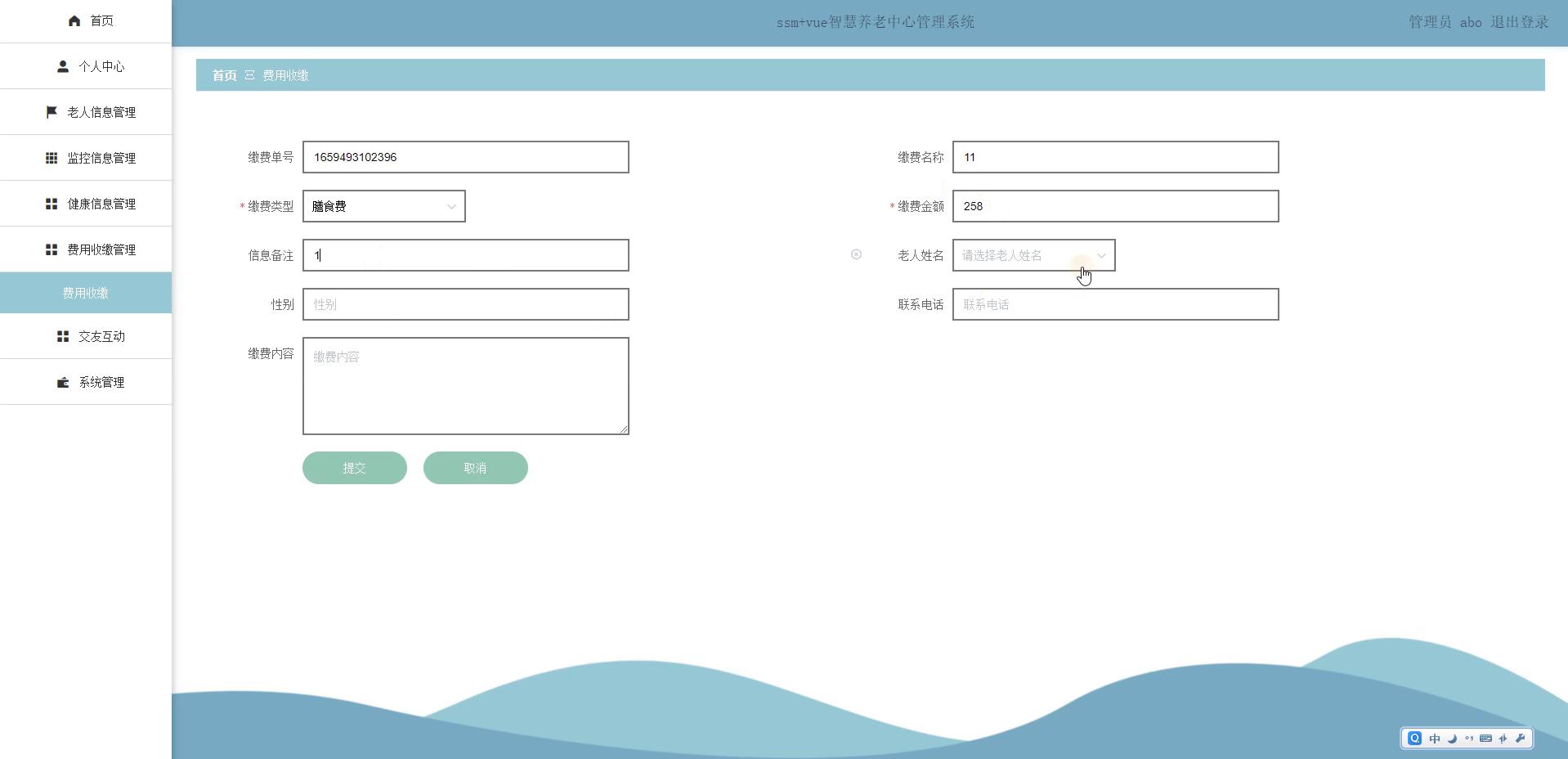Click the 首页 breadcrumb link

click(x=224, y=75)
